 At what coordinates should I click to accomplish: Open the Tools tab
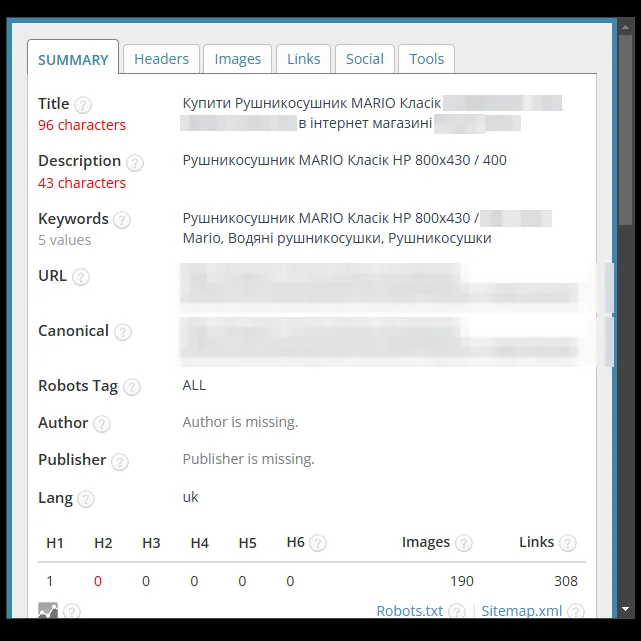point(426,59)
